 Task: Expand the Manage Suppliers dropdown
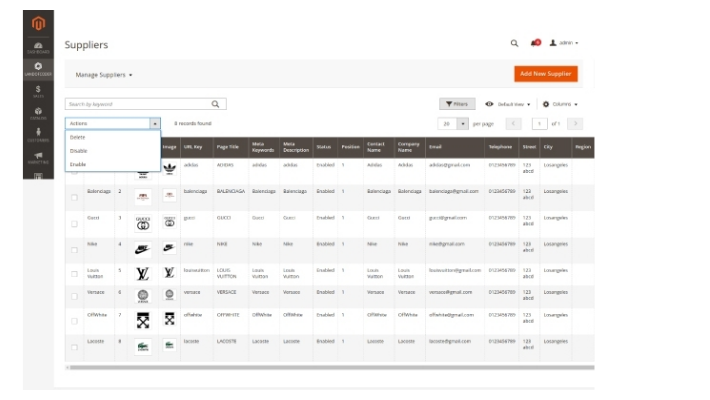(x=104, y=75)
